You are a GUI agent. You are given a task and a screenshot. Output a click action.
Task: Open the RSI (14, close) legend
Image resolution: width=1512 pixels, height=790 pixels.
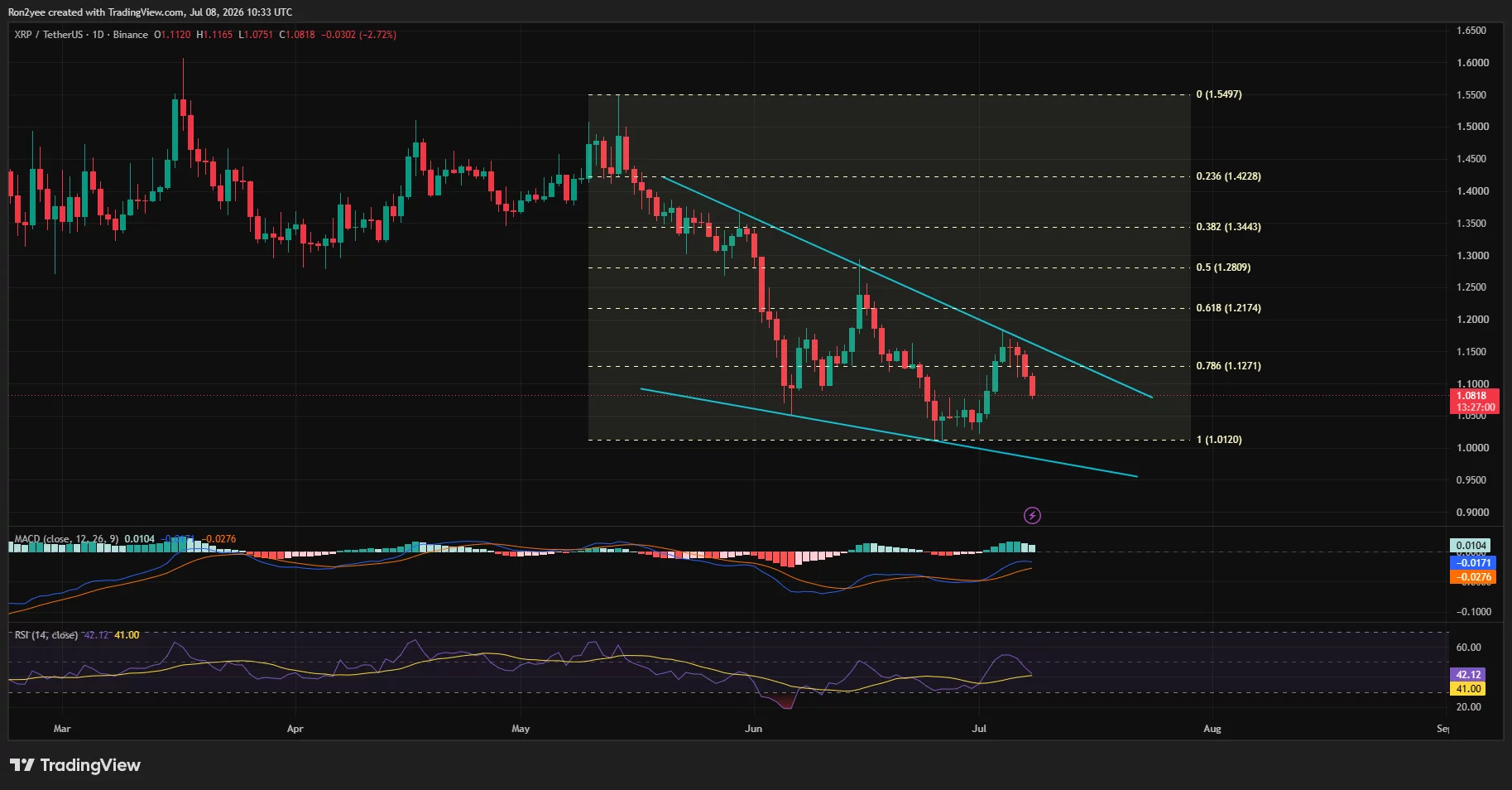[x=46, y=635]
